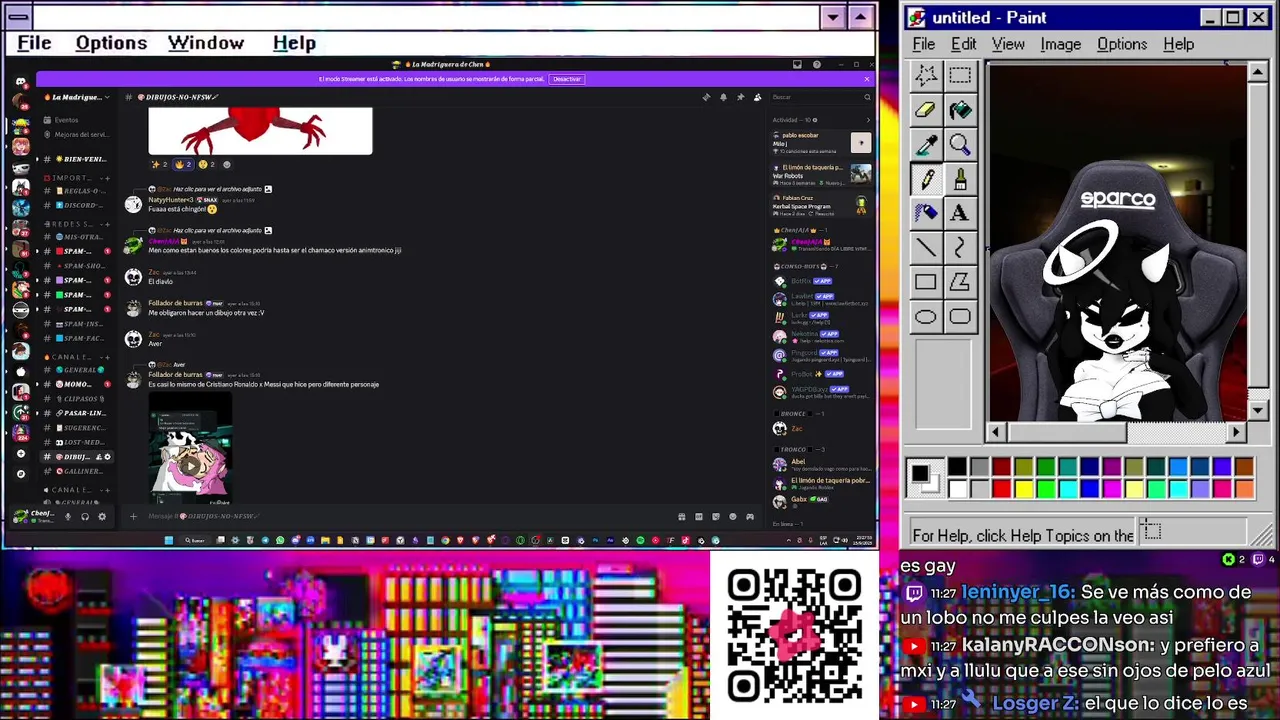The height and width of the screenshot is (720, 1280).
Task: Click Paint canvas scroll right arrow
Action: coord(1237,432)
